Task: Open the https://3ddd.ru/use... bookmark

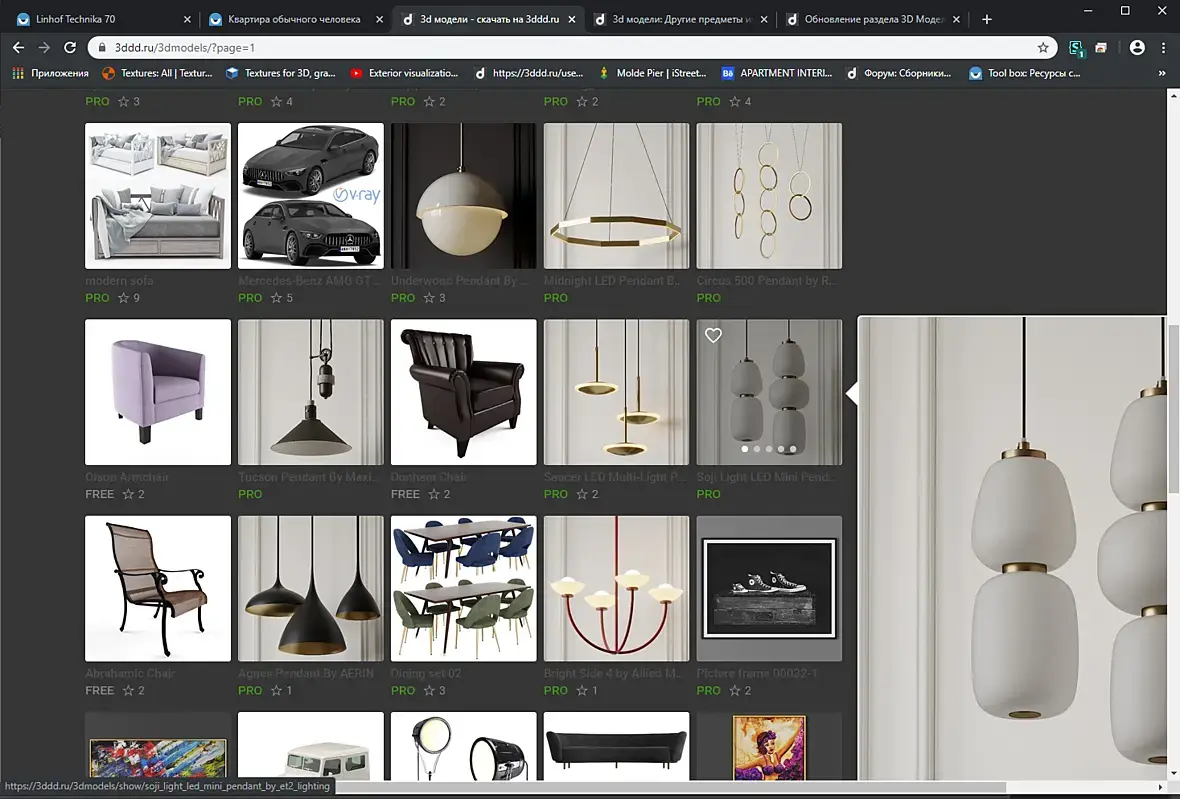Action: pyautogui.click(x=529, y=73)
